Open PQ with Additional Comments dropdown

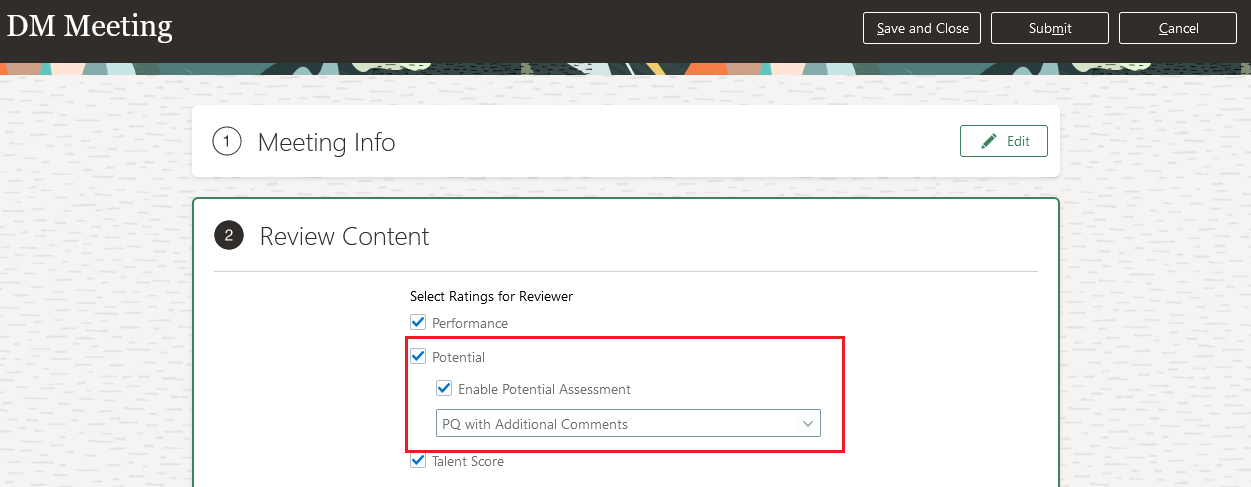628,424
